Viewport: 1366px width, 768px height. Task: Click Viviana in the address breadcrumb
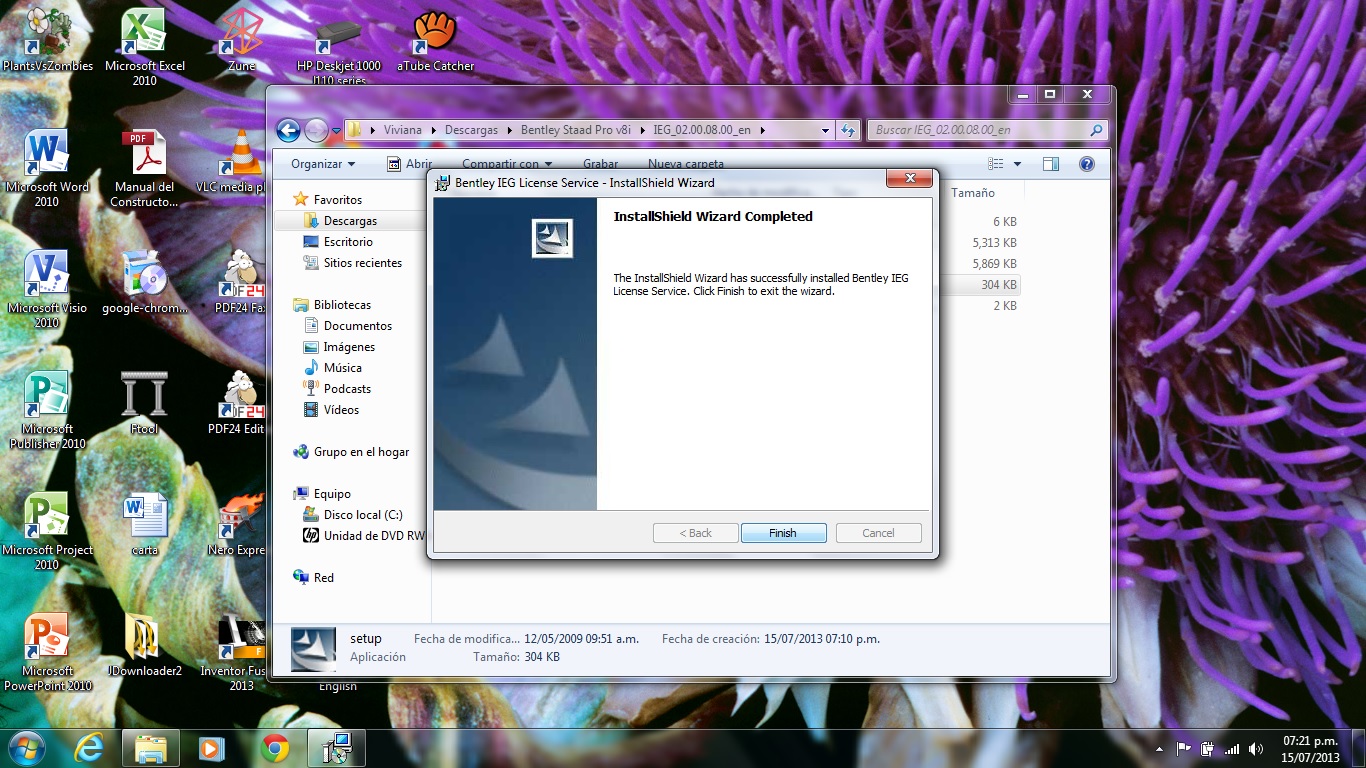click(x=403, y=130)
